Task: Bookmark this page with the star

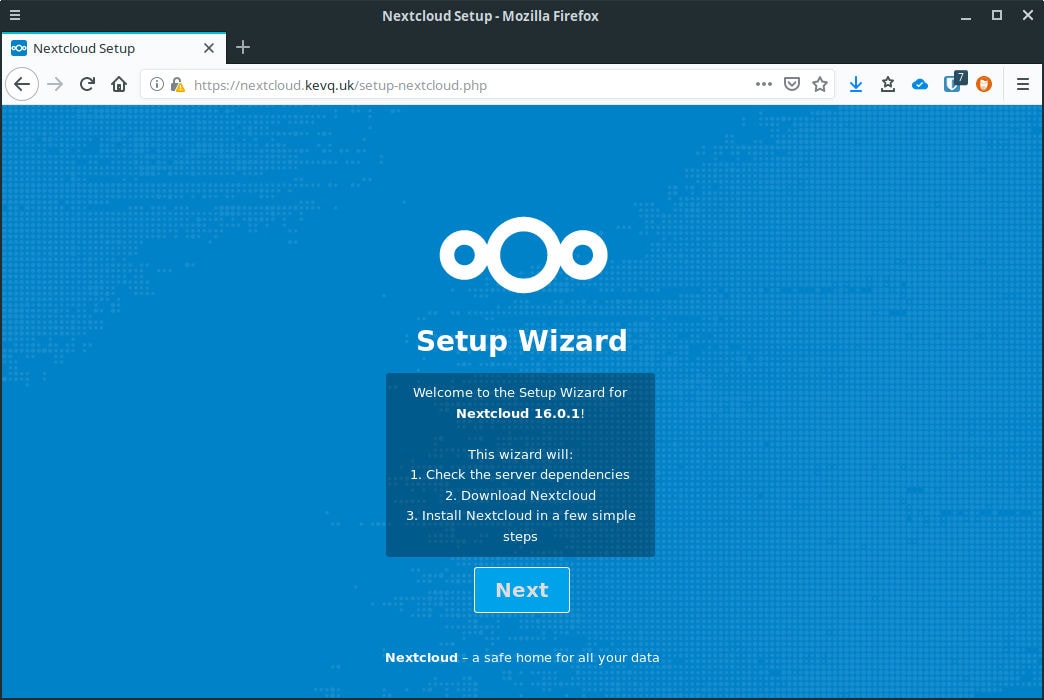Action: (821, 84)
